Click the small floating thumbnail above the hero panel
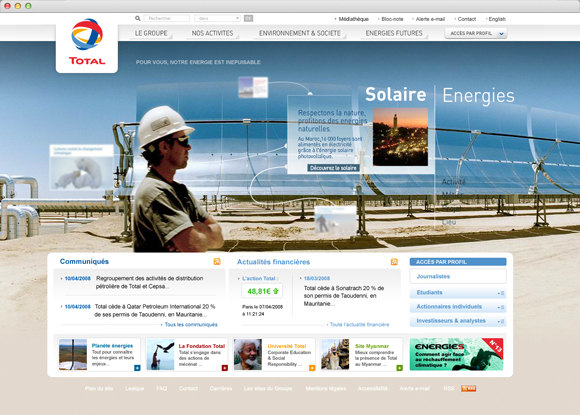Viewport: 580px width, 415px height. (x=253, y=87)
